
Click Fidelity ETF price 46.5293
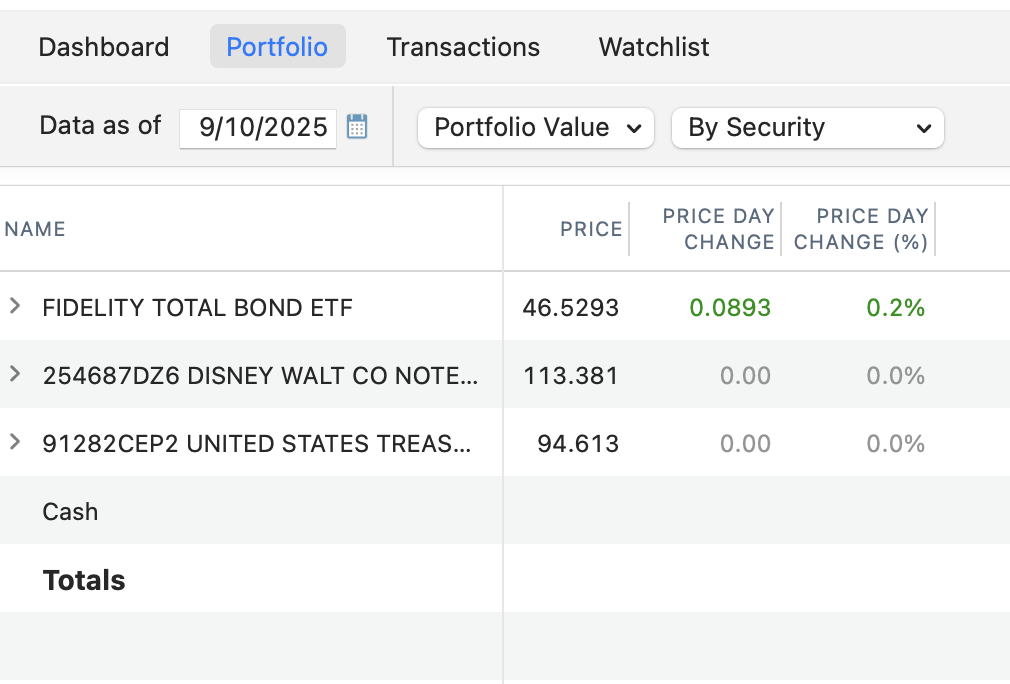click(x=570, y=307)
